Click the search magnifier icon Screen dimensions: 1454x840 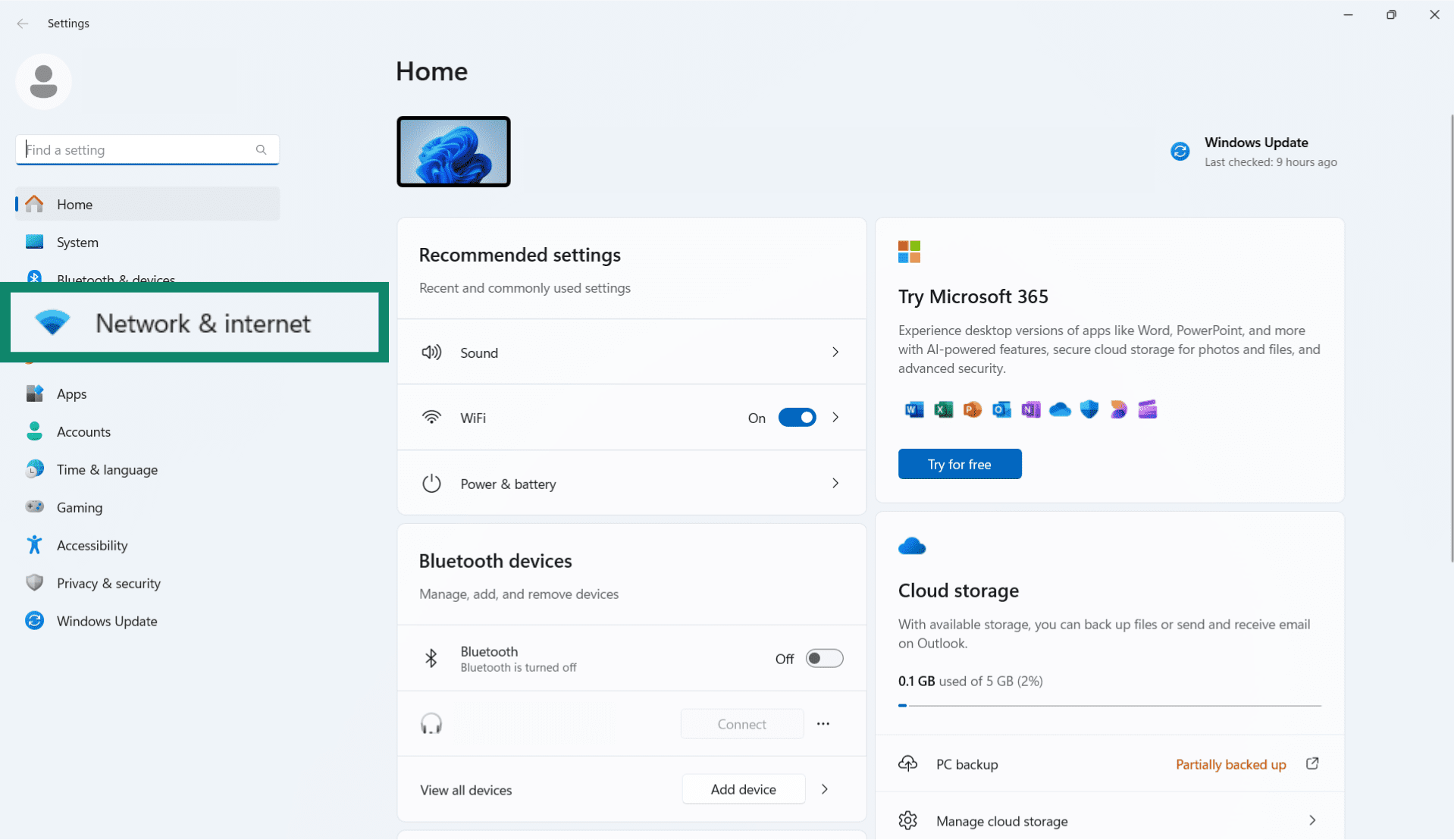coord(261,150)
